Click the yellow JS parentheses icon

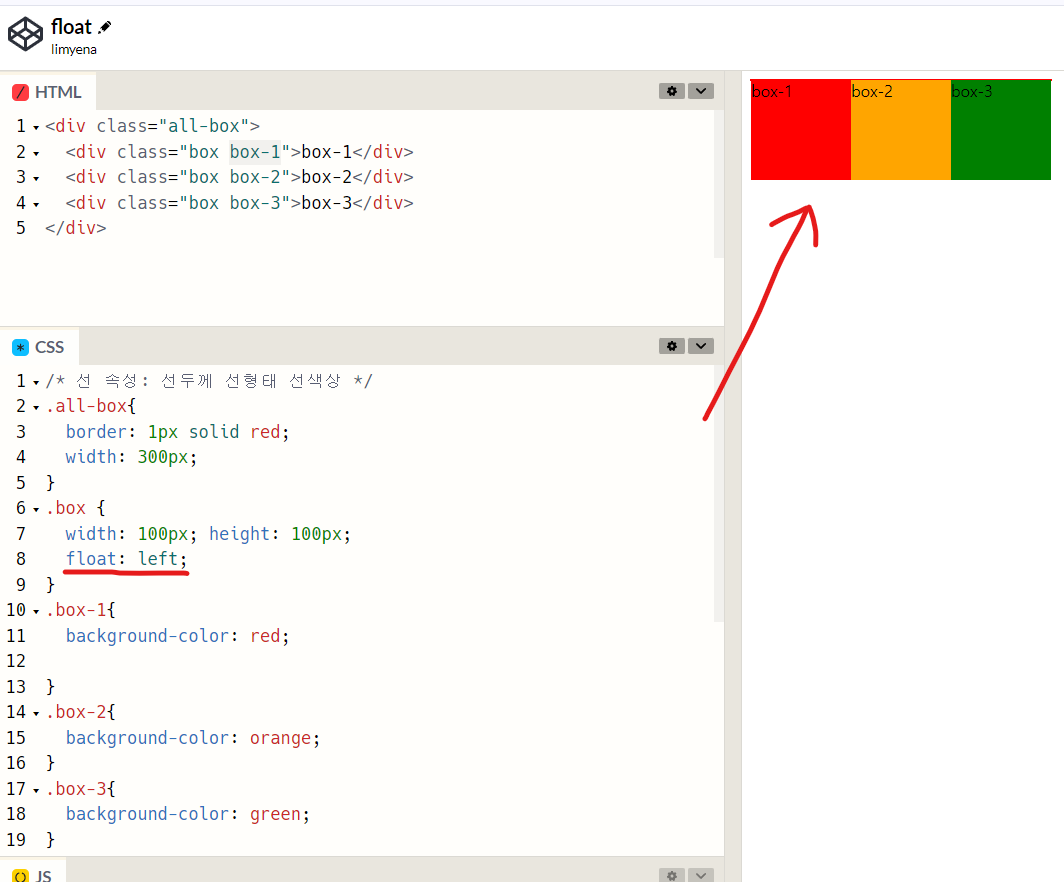pos(20,876)
